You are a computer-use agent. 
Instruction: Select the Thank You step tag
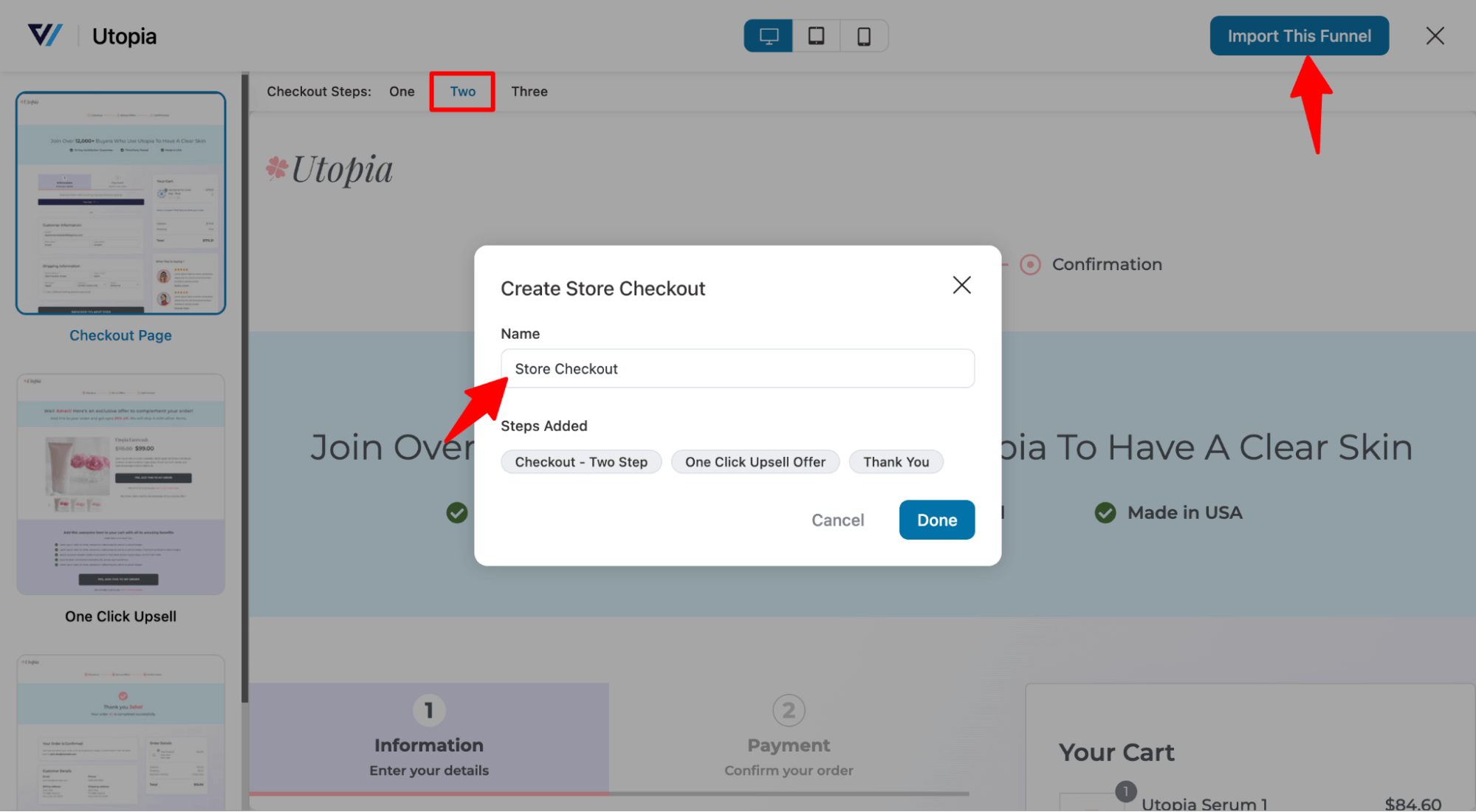pos(895,462)
